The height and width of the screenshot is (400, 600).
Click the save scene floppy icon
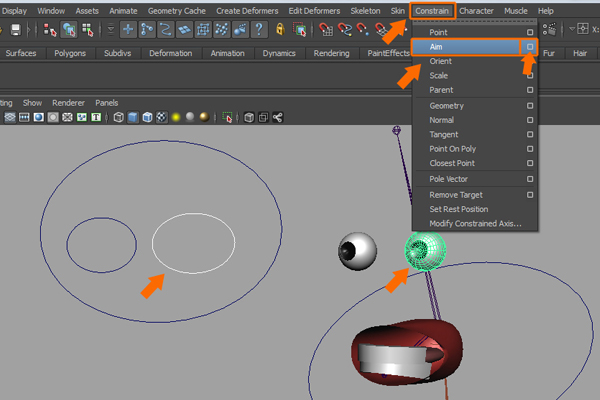pos(16,29)
